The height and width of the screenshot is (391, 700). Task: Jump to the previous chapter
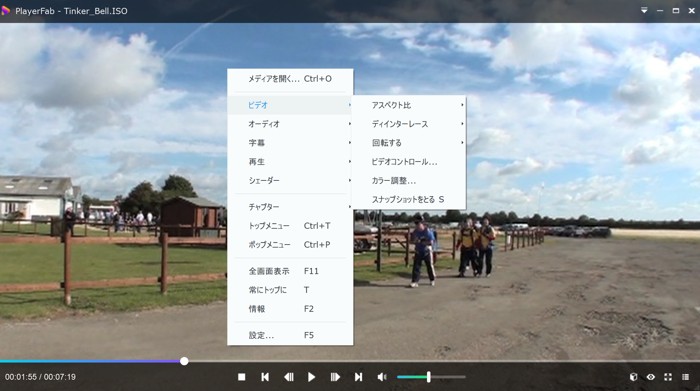click(x=265, y=377)
